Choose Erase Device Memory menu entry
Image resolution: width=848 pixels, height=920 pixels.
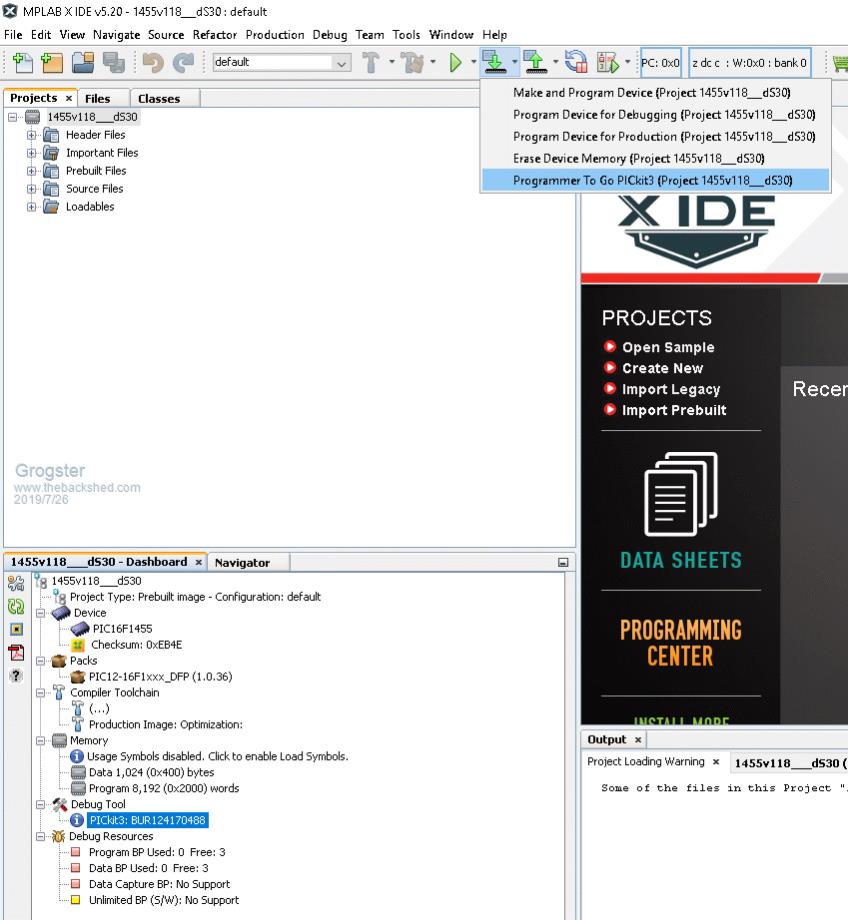click(656, 158)
